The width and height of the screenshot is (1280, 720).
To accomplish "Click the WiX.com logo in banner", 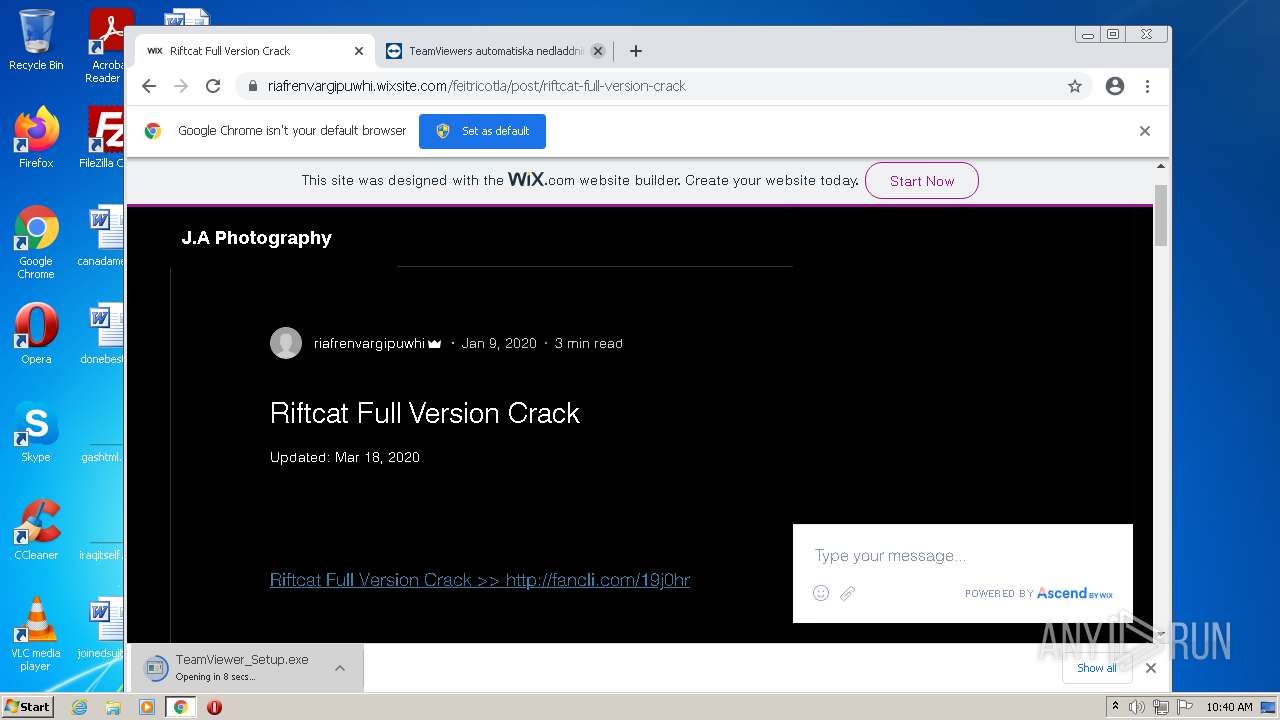I will (x=541, y=180).
